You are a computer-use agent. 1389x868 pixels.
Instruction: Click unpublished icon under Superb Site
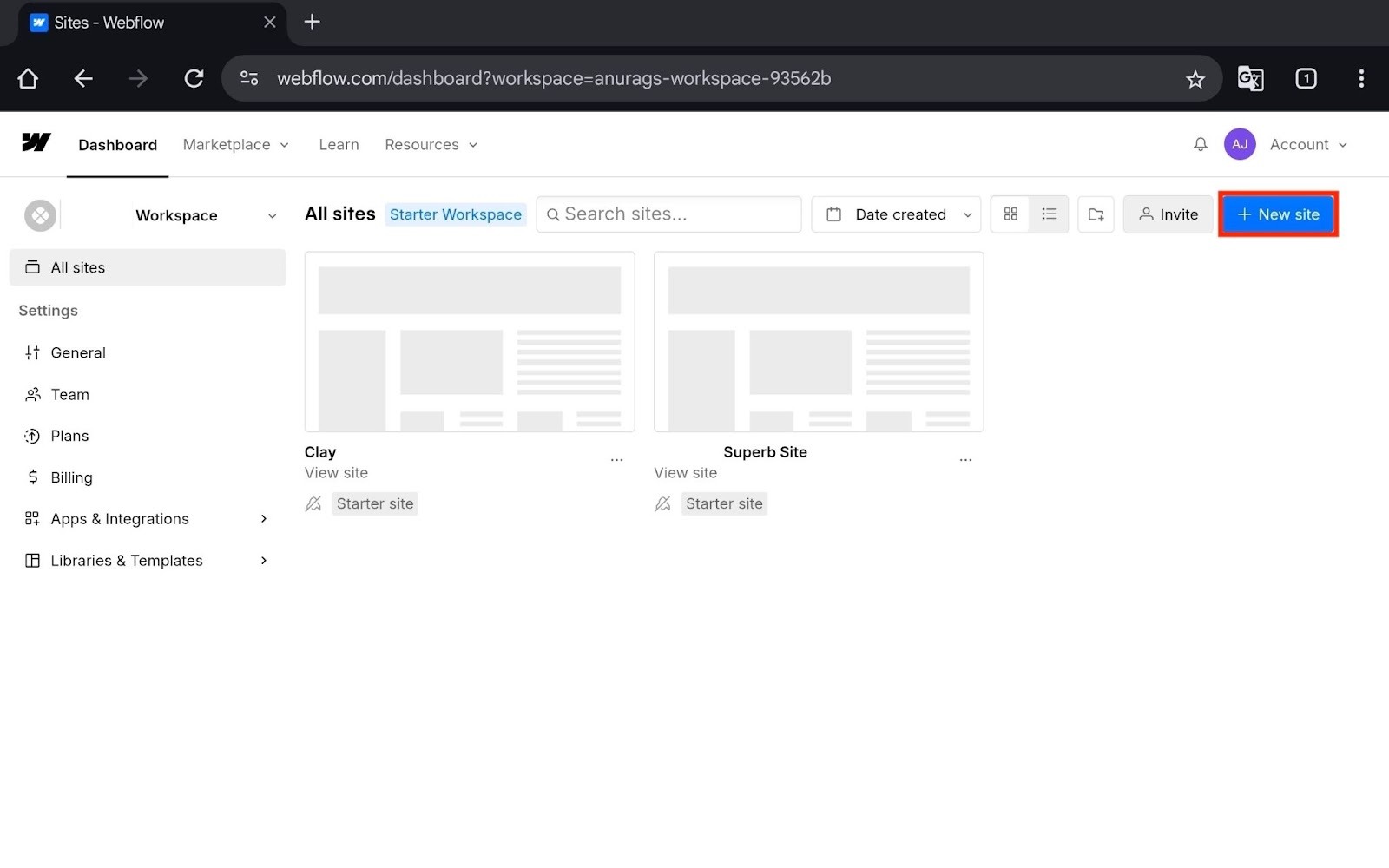662,503
